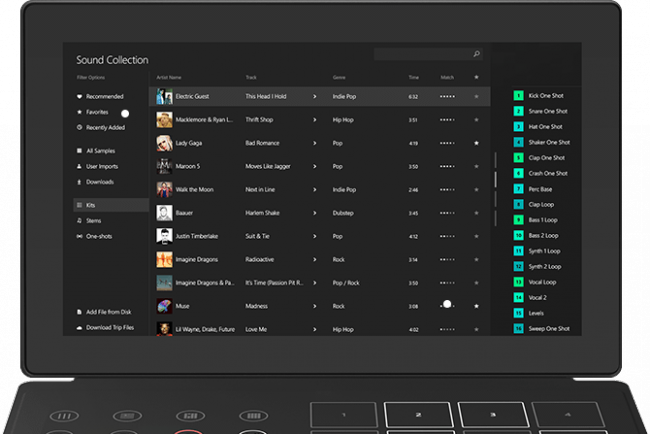Select pad 1 Kick One Shot
This screenshot has height=434, width=650.
click(538, 96)
